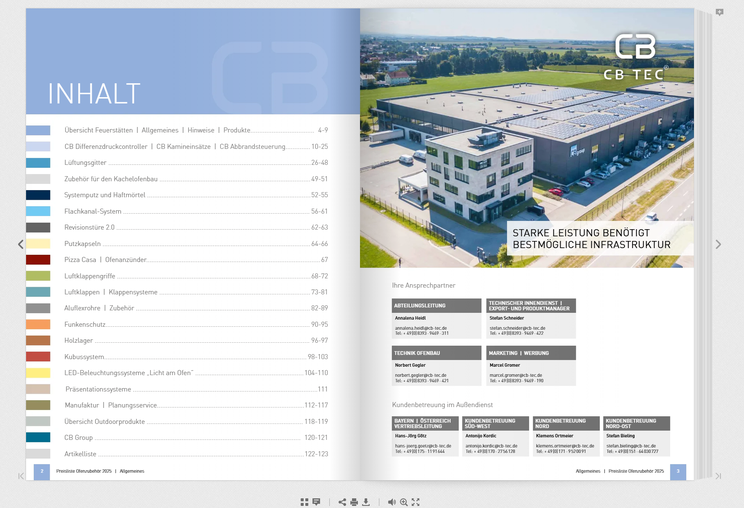Click the yellow LED-Beleuchtungssysteme color swatch
Viewport: 744px width, 508px height.
(x=38, y=373)
